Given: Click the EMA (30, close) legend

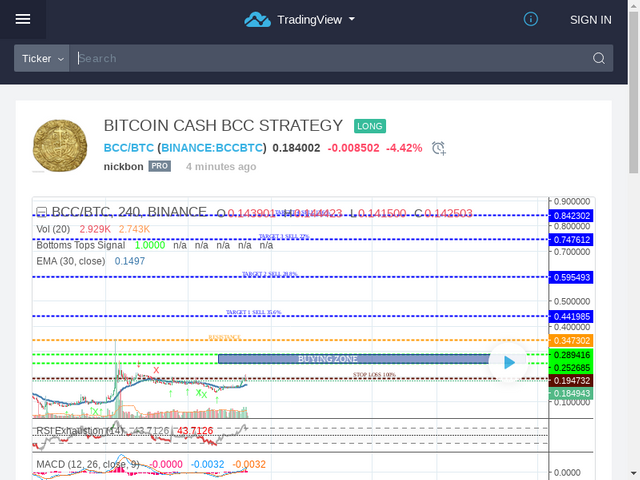Looking at the screenshot, I should tap(71, 261).
